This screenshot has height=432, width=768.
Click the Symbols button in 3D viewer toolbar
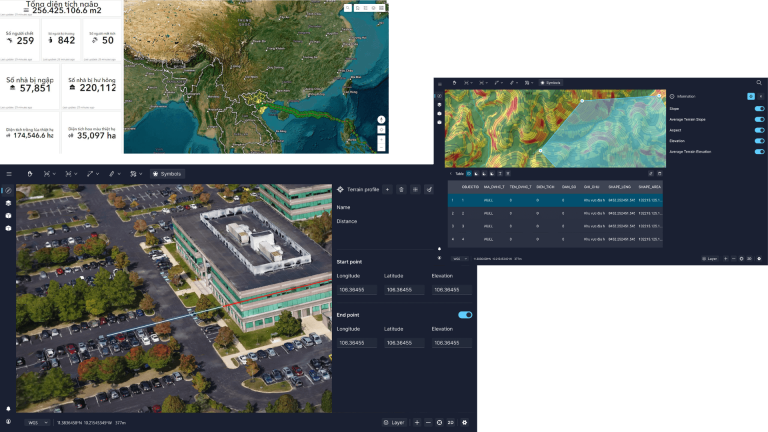point(167,174)
